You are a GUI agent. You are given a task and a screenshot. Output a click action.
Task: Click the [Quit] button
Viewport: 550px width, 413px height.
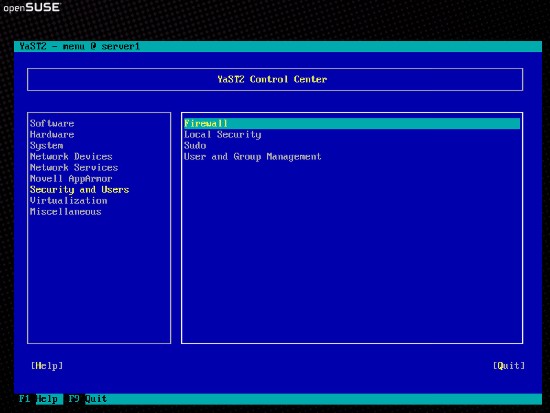tap(509, 366)
